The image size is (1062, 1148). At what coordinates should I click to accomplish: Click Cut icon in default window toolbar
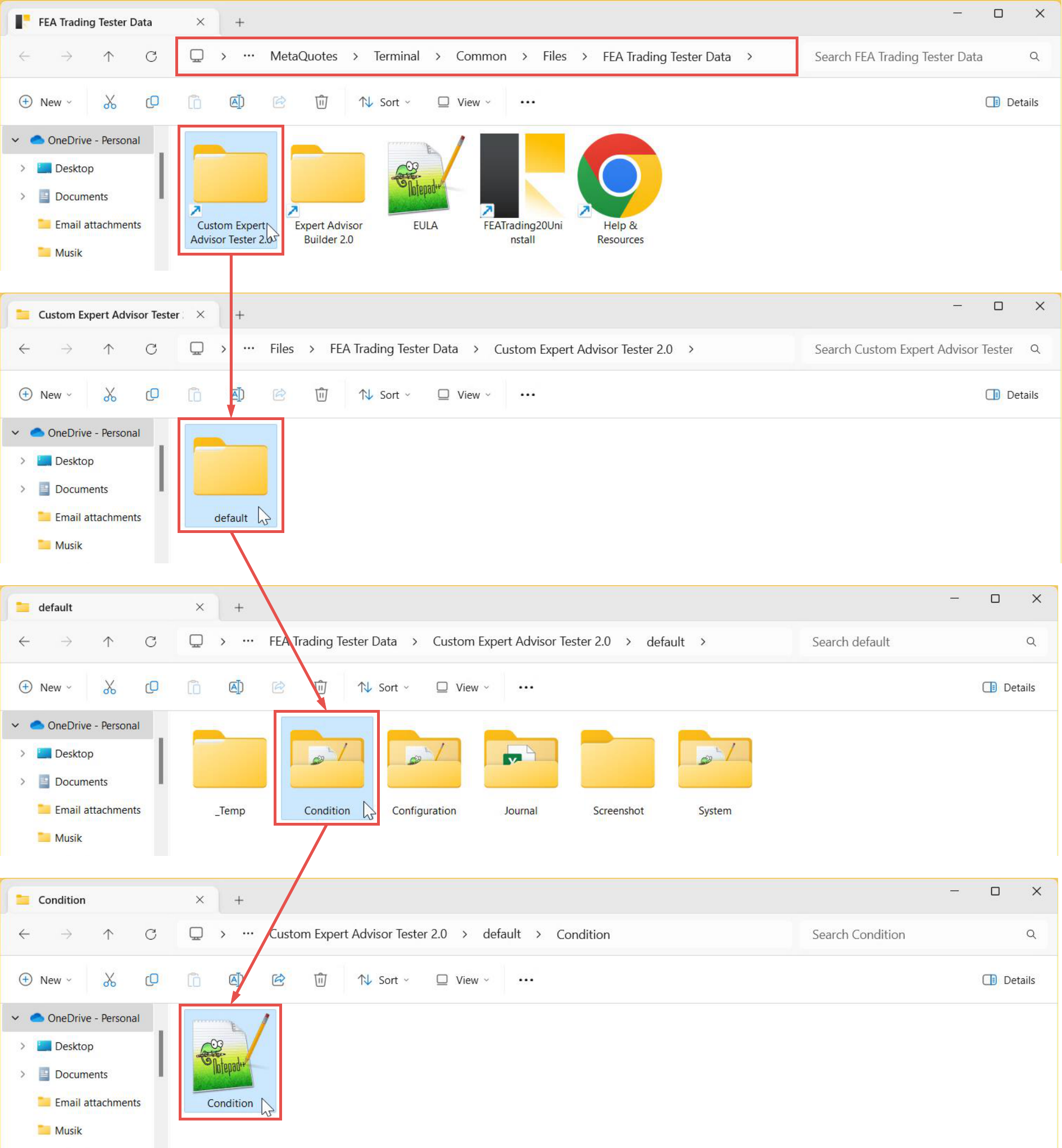109,687
